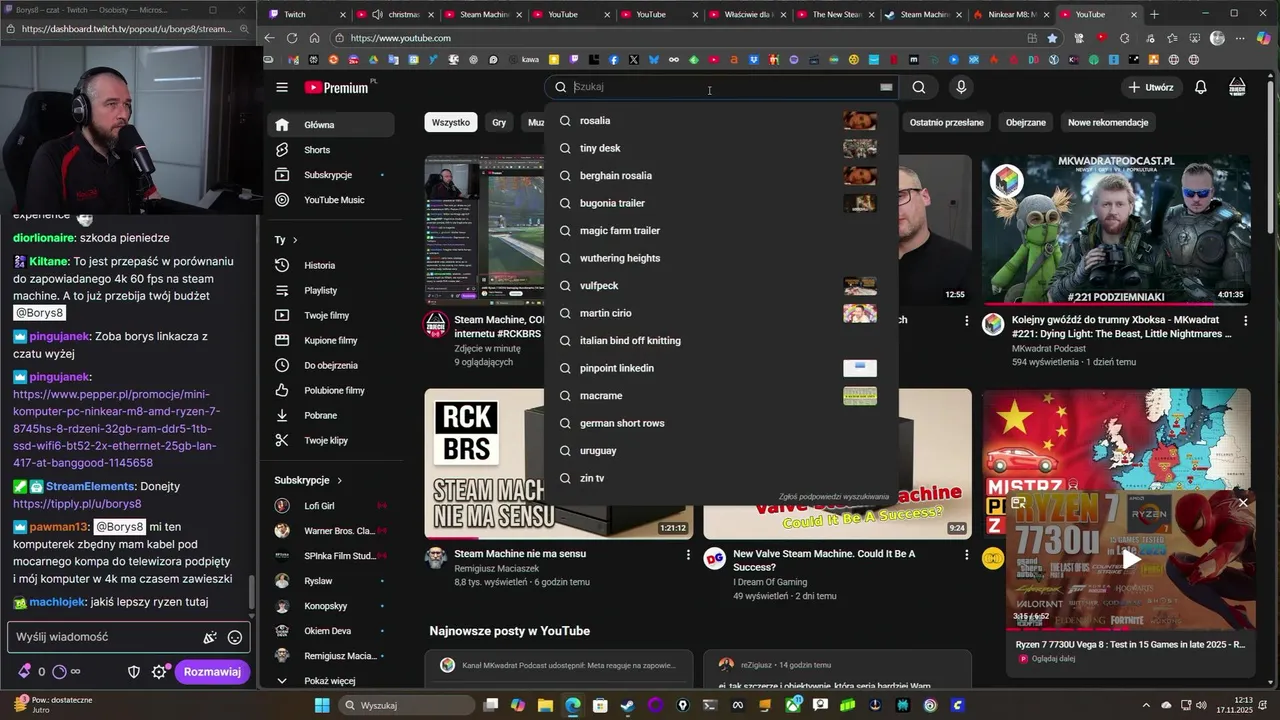The width and height of the screenshot is (1280, 720).
Task: Click the Utwórz create button
Action: point(1150,87)
